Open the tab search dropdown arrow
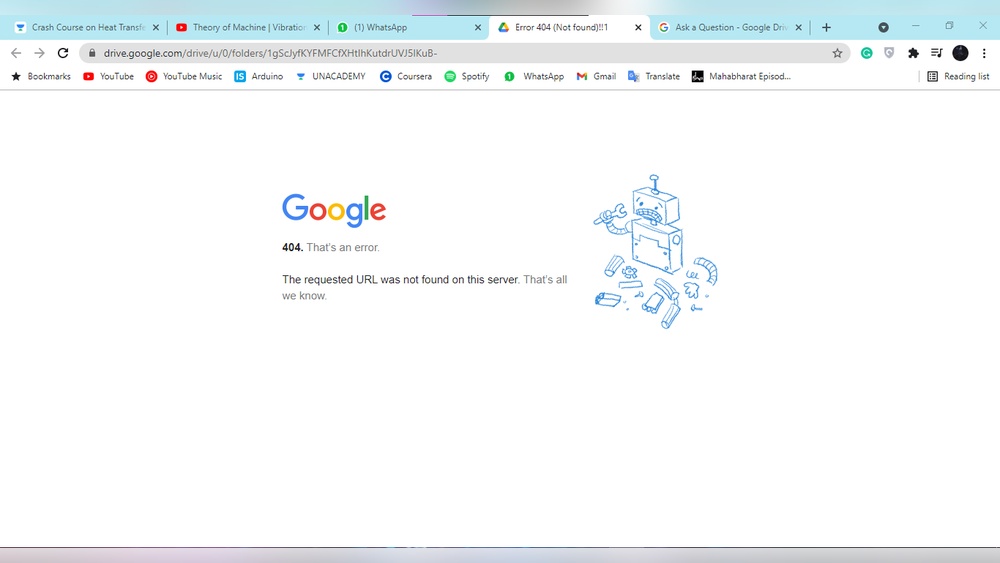This screenshot has width=1000, height=563. click(x=883, y=27)
